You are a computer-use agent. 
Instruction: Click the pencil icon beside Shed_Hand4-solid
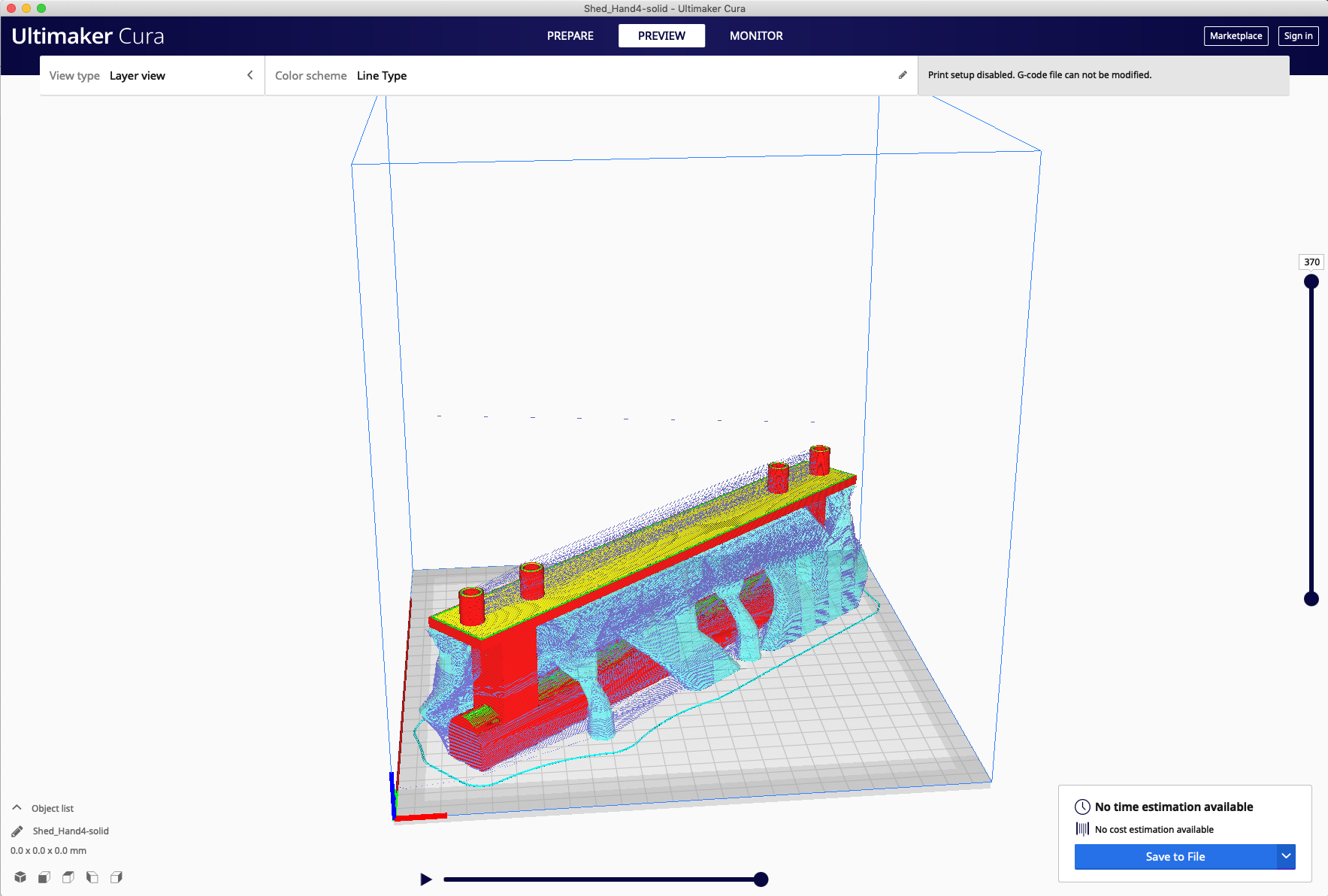17,831
